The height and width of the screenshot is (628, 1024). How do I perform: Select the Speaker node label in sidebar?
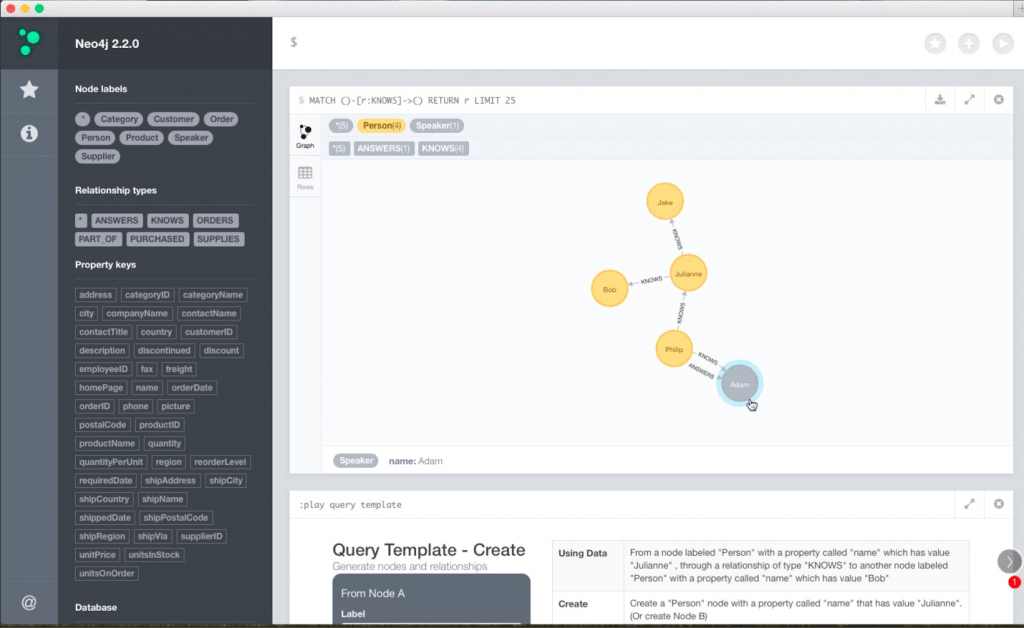(x=191, y=138)
